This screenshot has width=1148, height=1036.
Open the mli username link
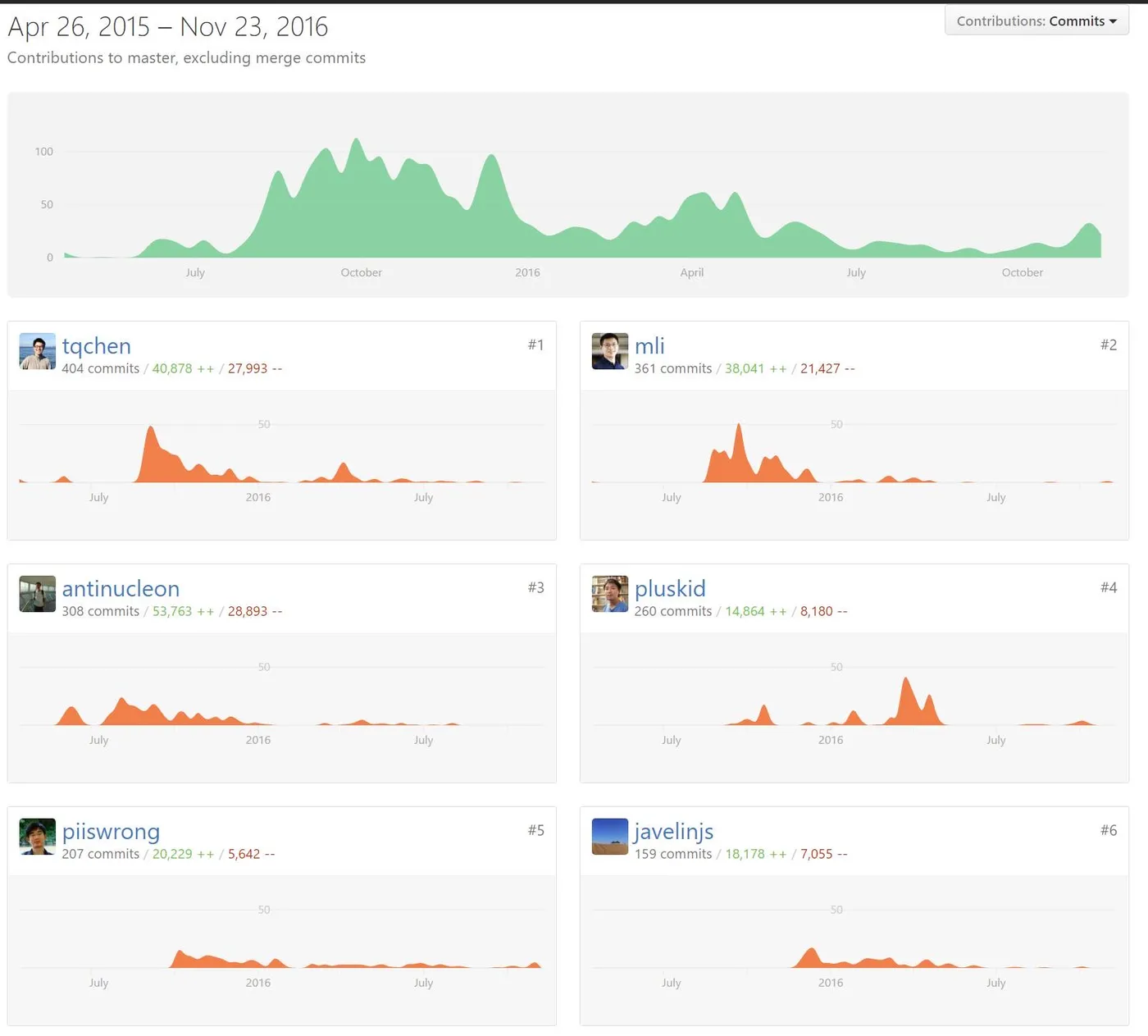[649, 346]
